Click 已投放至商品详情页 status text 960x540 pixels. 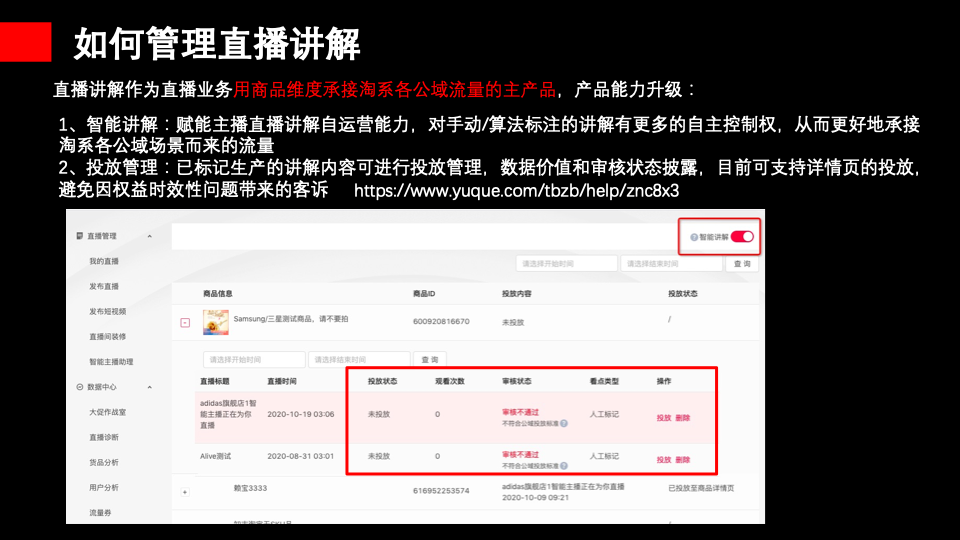coord(701,489)
